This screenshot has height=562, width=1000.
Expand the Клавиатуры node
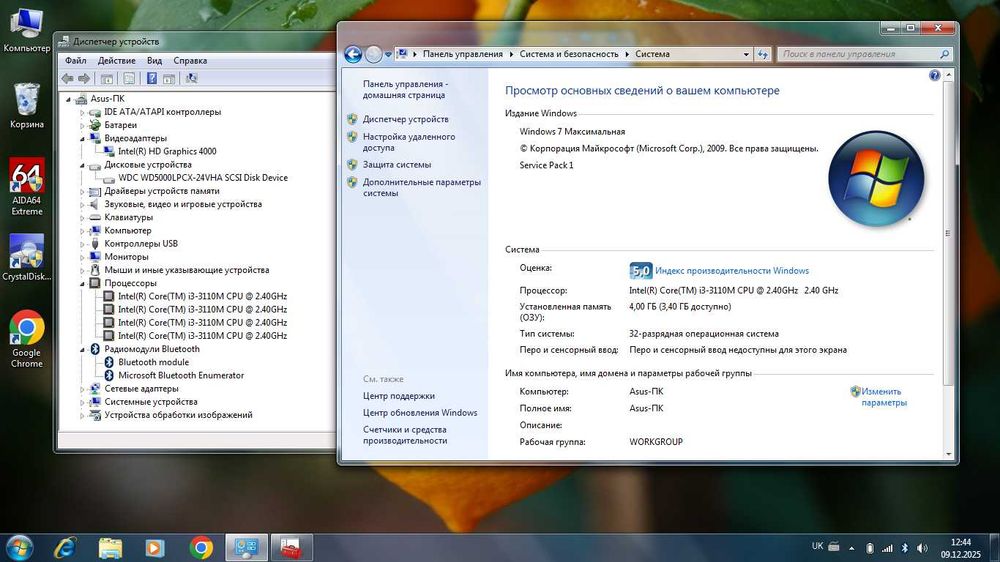point(82,218)
